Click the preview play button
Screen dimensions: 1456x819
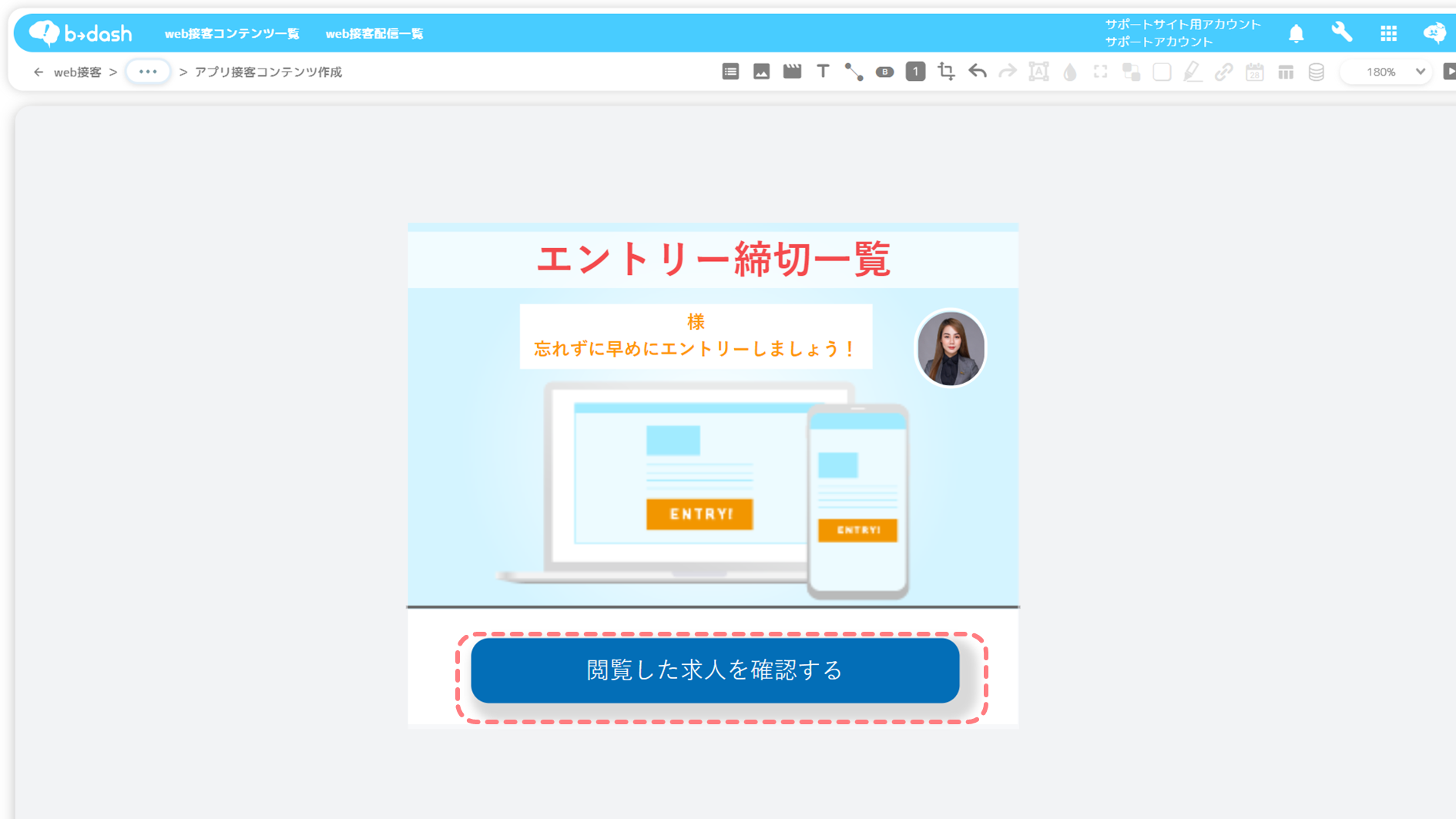pos(1449,72)
